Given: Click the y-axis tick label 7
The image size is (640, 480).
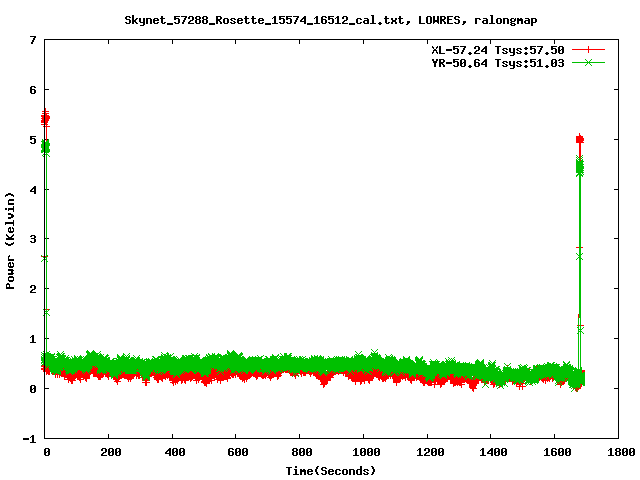Looking at the screenshot, I should (33, 40).
